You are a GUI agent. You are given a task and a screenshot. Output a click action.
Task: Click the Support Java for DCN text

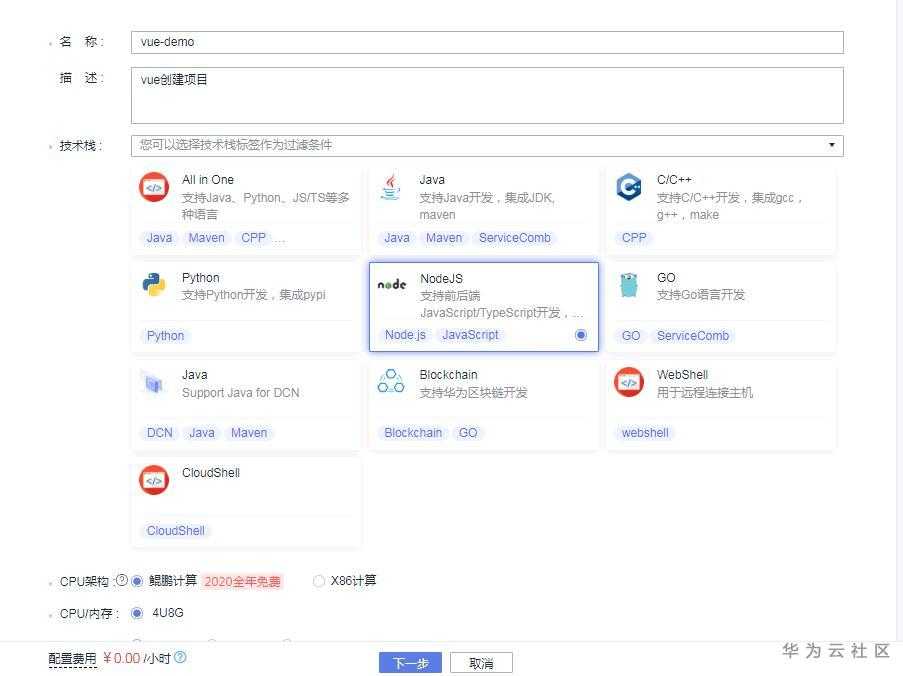pos(241,393)
